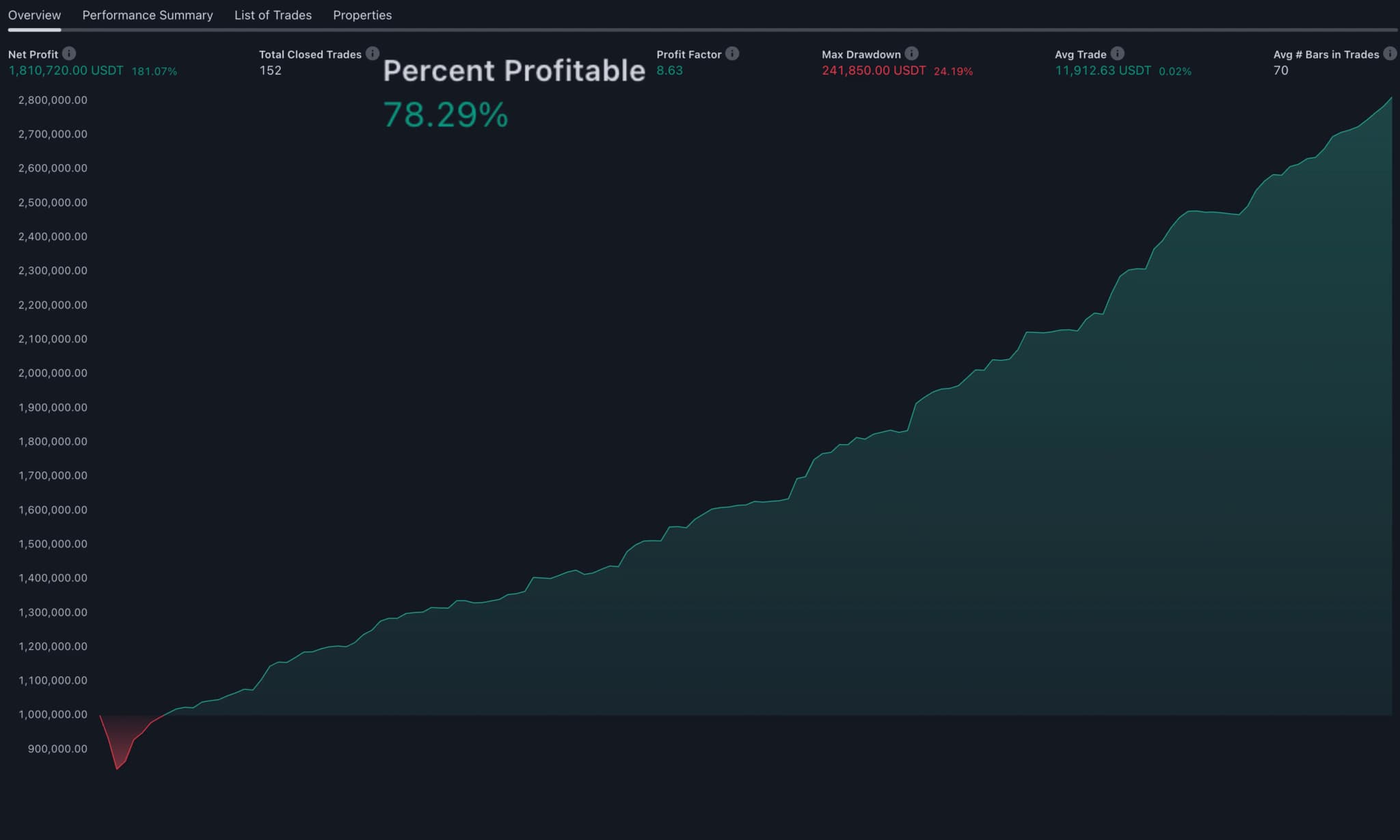Click the Profit Factor value 8.63

(x=669, y=70)
